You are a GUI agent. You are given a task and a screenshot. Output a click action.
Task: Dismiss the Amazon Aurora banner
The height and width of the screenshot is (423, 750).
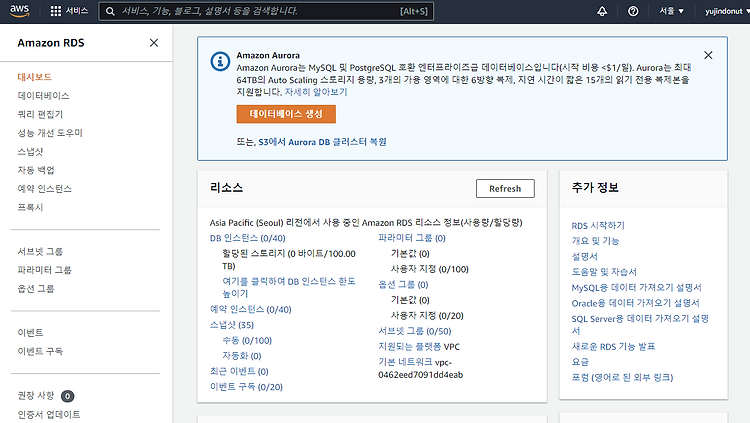pos(708,55)
